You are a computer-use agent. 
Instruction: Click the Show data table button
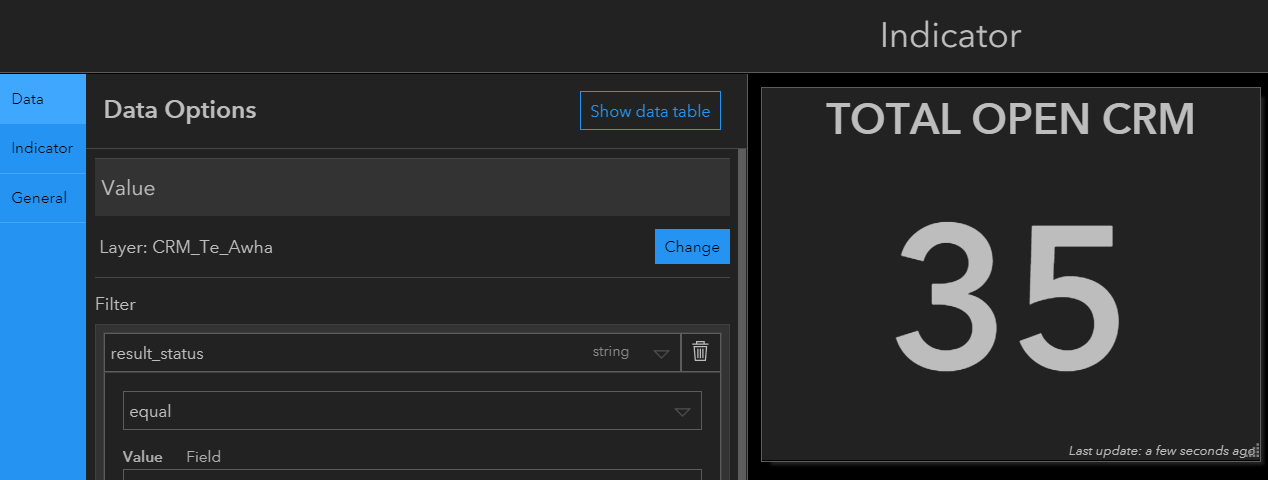click(x=650, y=111)
